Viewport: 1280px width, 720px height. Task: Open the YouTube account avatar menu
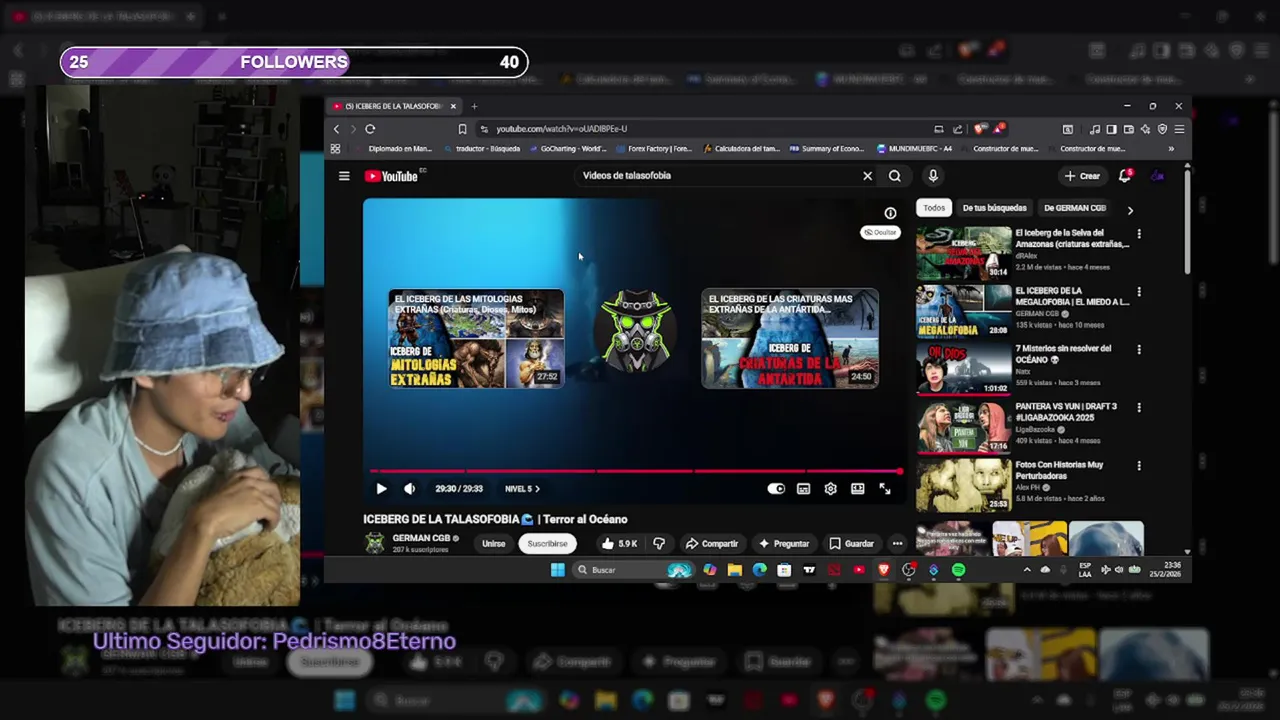(1157, 176)
